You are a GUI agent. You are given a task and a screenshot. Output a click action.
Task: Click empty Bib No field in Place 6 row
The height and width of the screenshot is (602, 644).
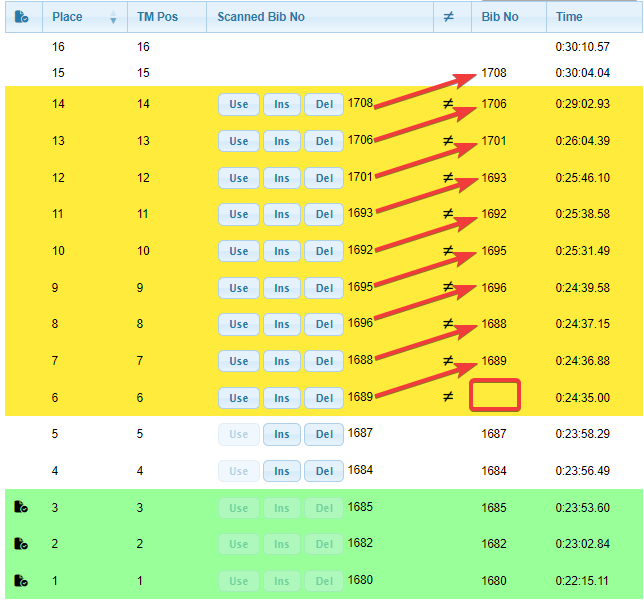click(x=495, y=395)
